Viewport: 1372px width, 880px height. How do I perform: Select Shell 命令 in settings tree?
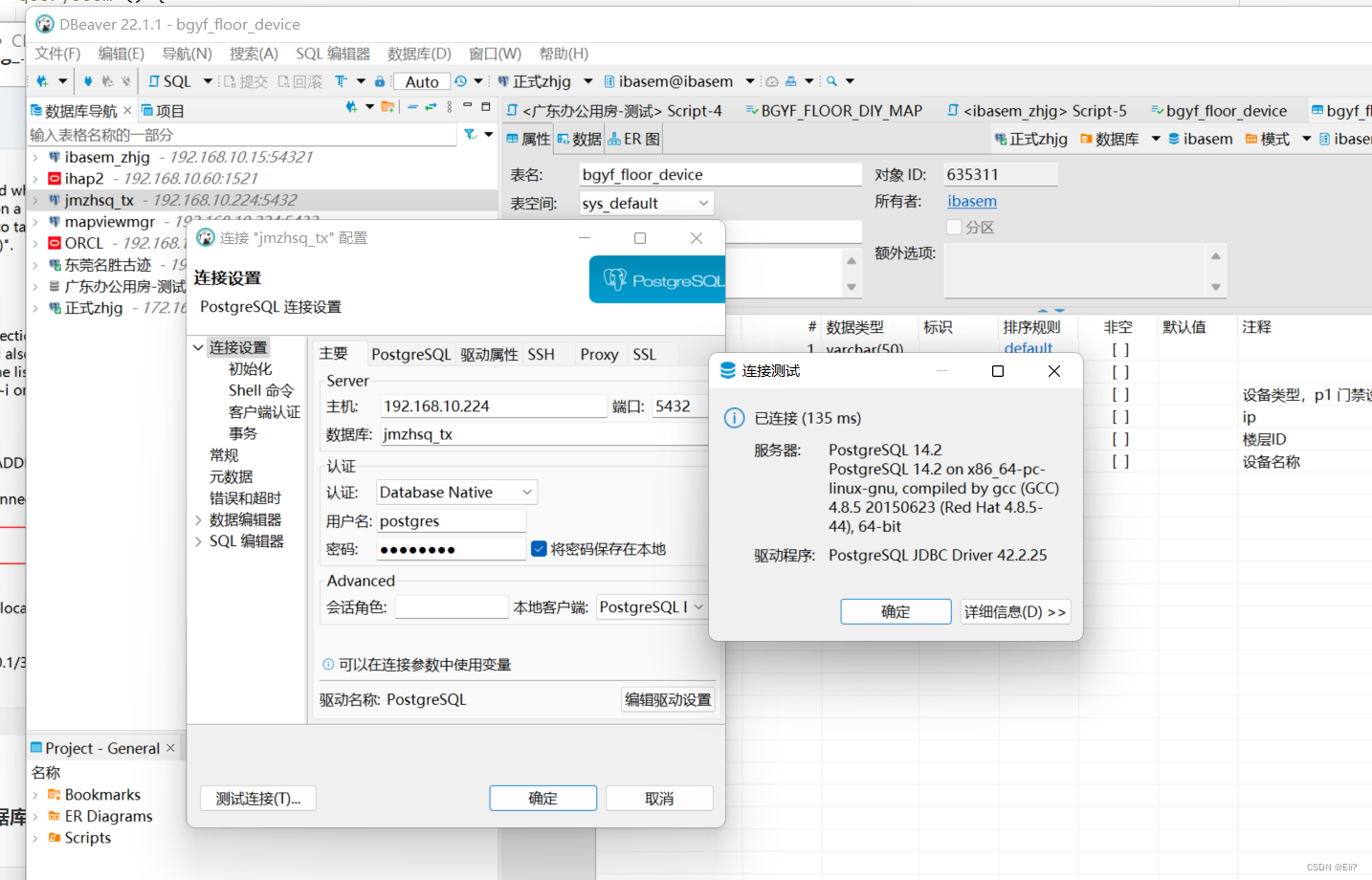point(261,390)
